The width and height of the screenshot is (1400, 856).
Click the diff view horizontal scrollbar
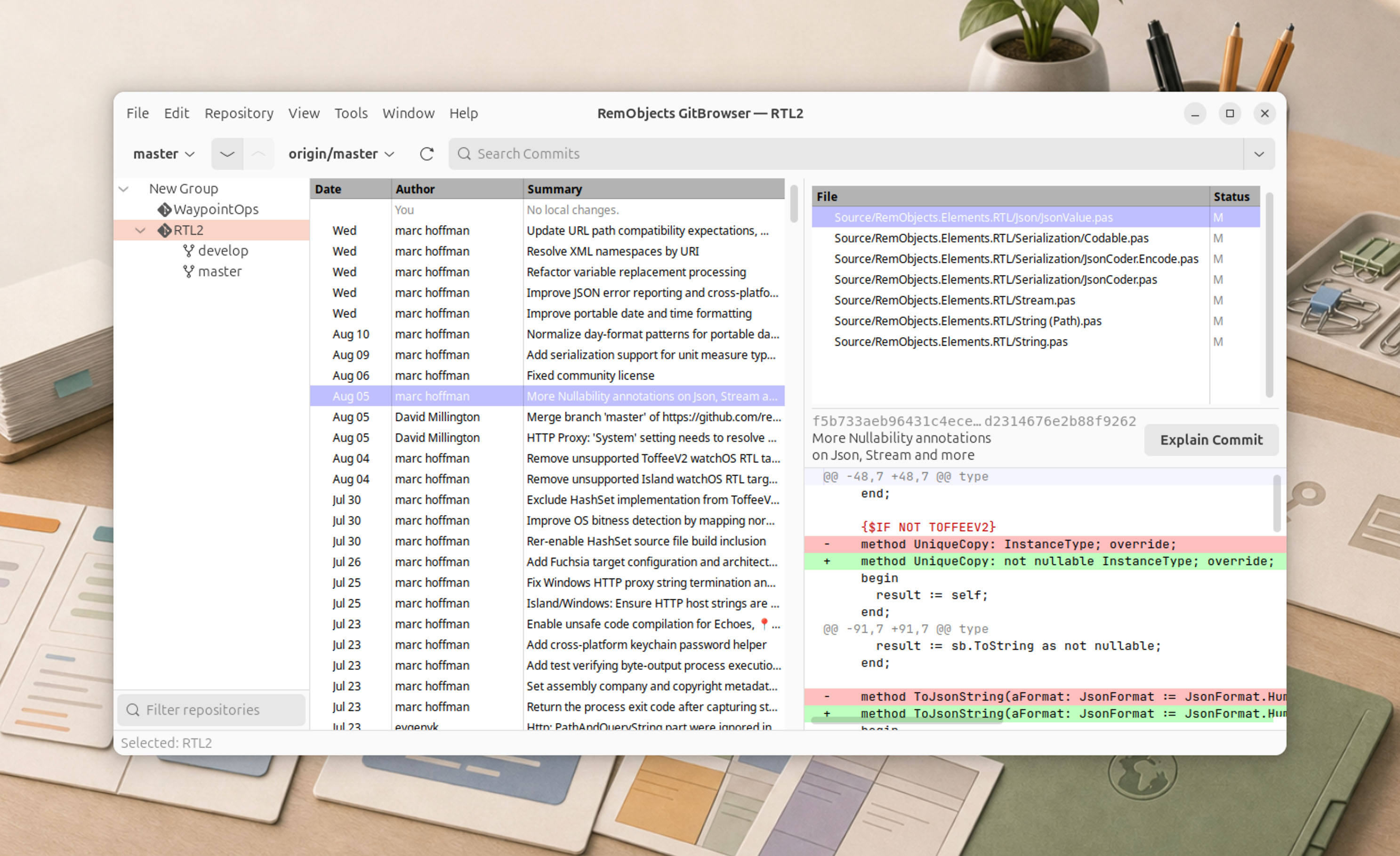coord(907,720)
